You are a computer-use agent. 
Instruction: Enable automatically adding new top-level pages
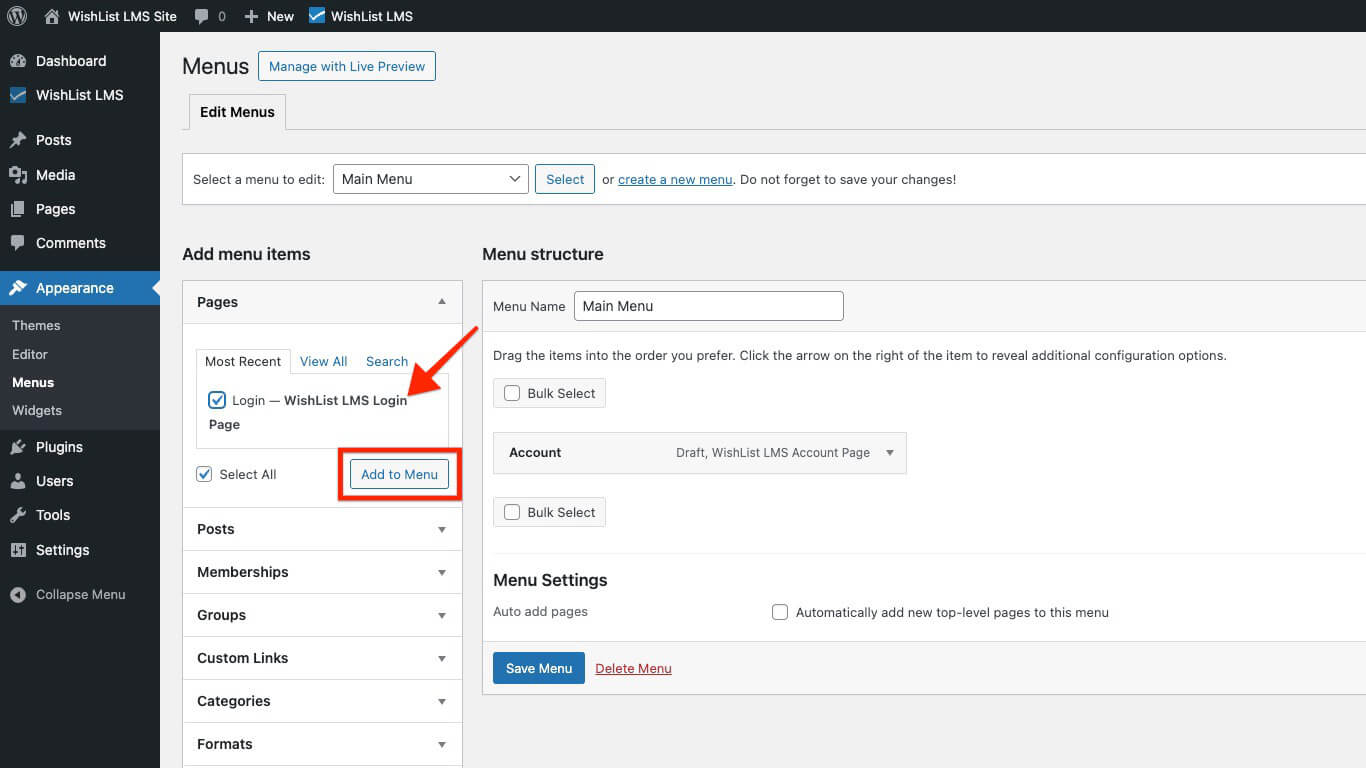780,612
